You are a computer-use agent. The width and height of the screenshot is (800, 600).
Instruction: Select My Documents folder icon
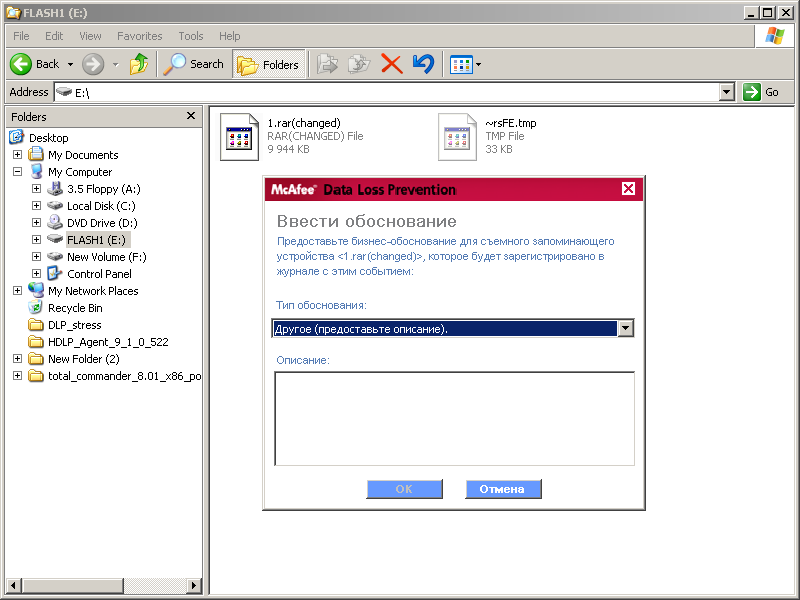(x=36, y=154)
